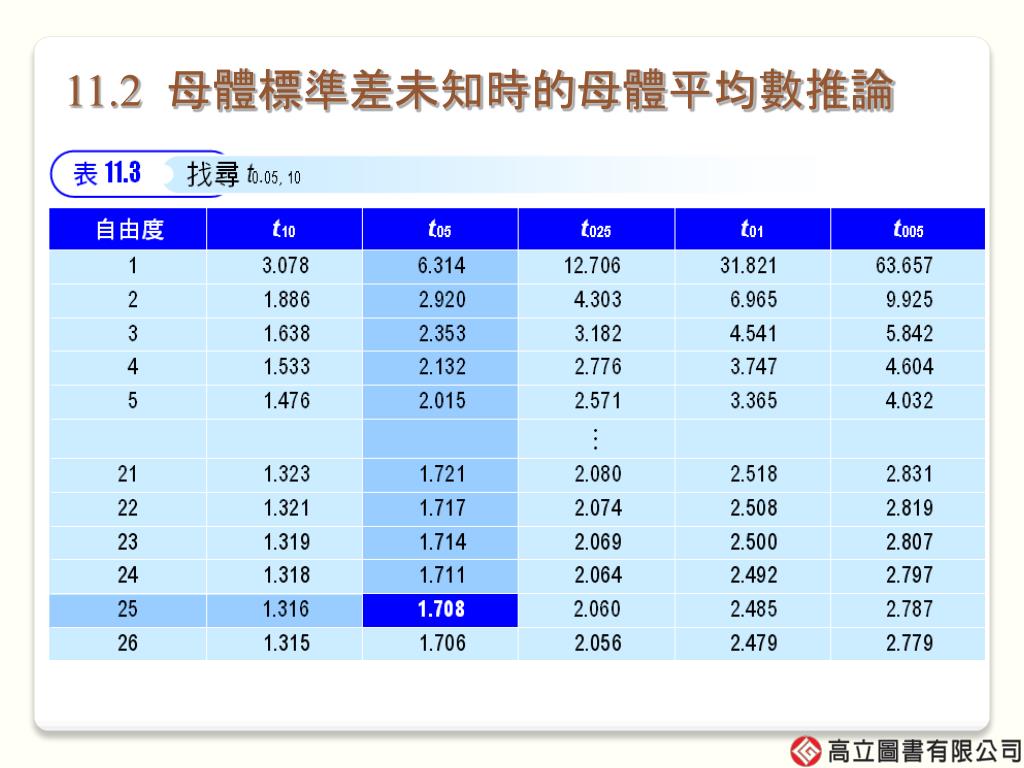This screenshot has width=1024, height=768.
Task: Select the t005 column header
Action: (908, 229)
